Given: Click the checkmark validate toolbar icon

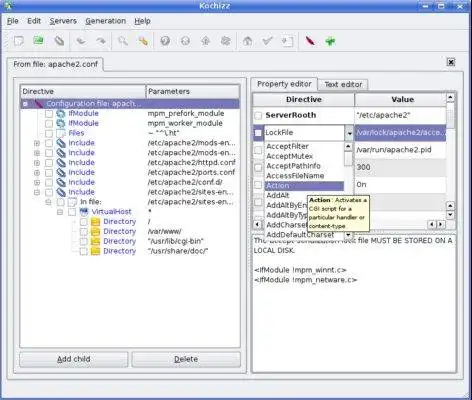Looking at the screenshot, I should pyautogui.click(x=268, y=41).
